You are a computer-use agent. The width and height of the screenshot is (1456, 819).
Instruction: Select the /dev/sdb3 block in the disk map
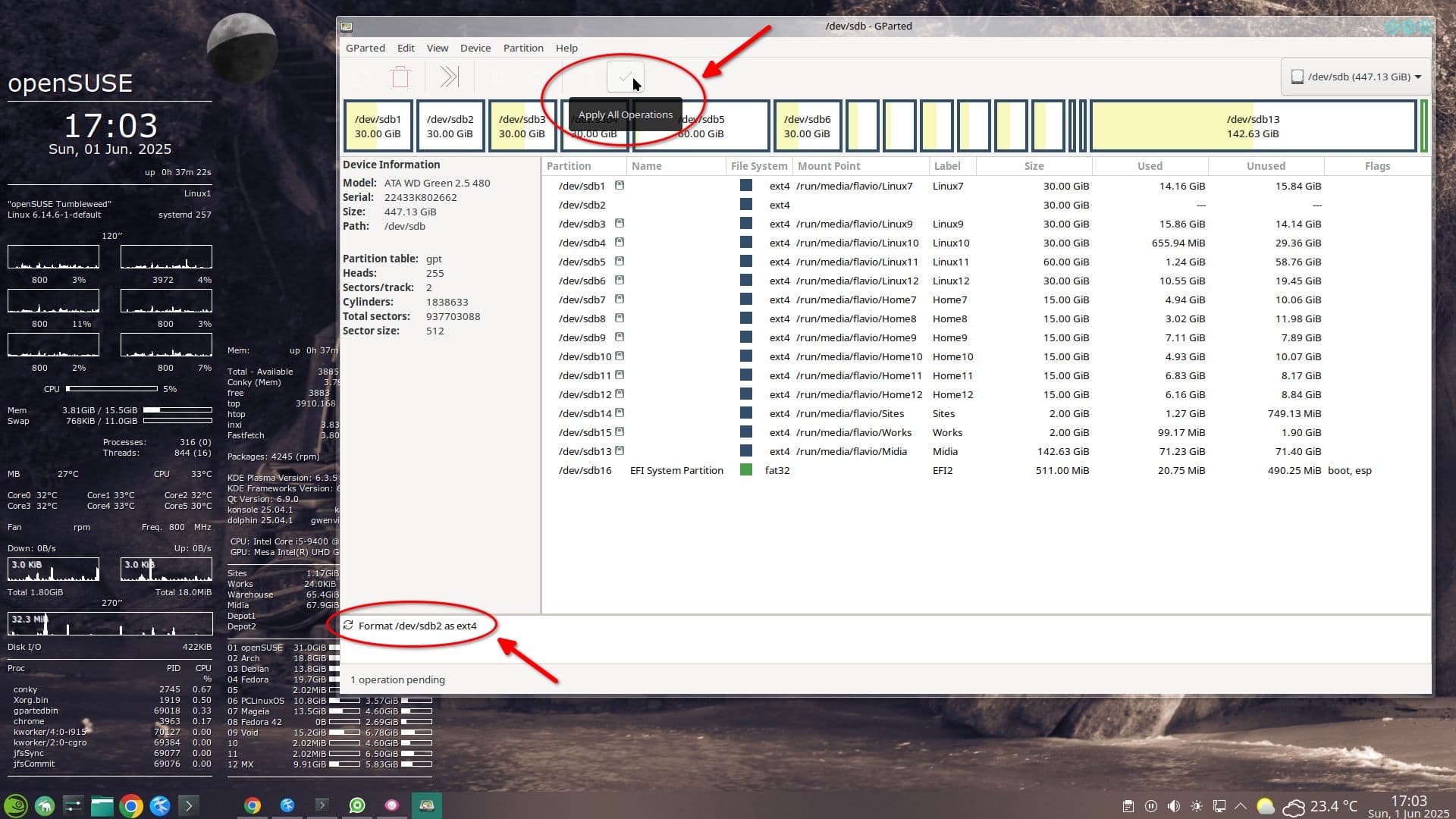point(522,126)
